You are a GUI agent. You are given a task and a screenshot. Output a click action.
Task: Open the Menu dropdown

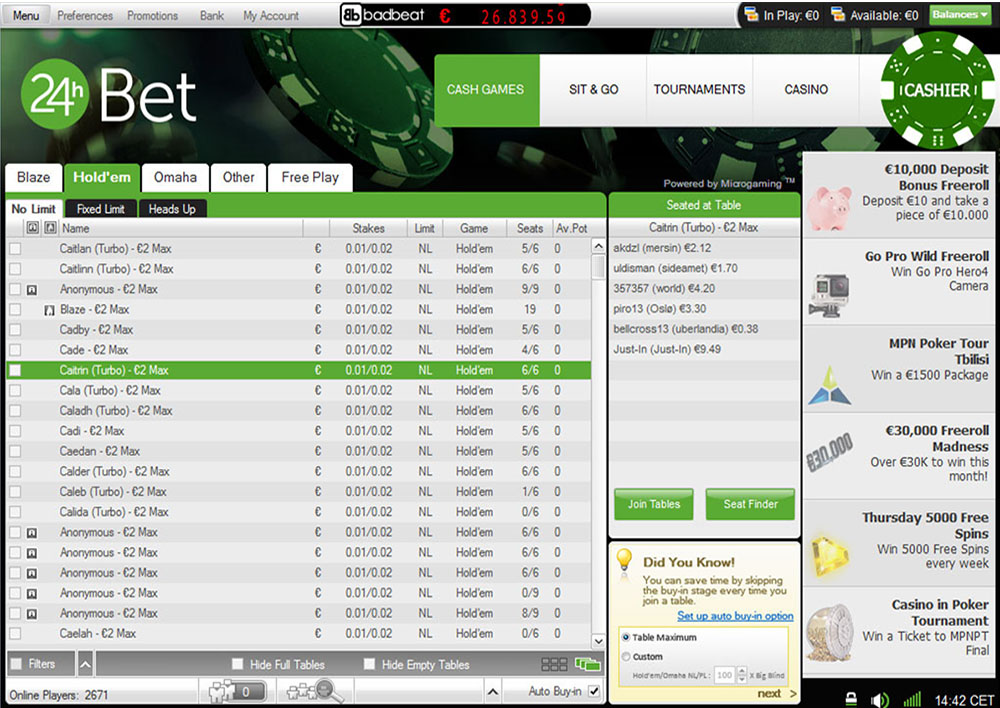coord(26,15)
